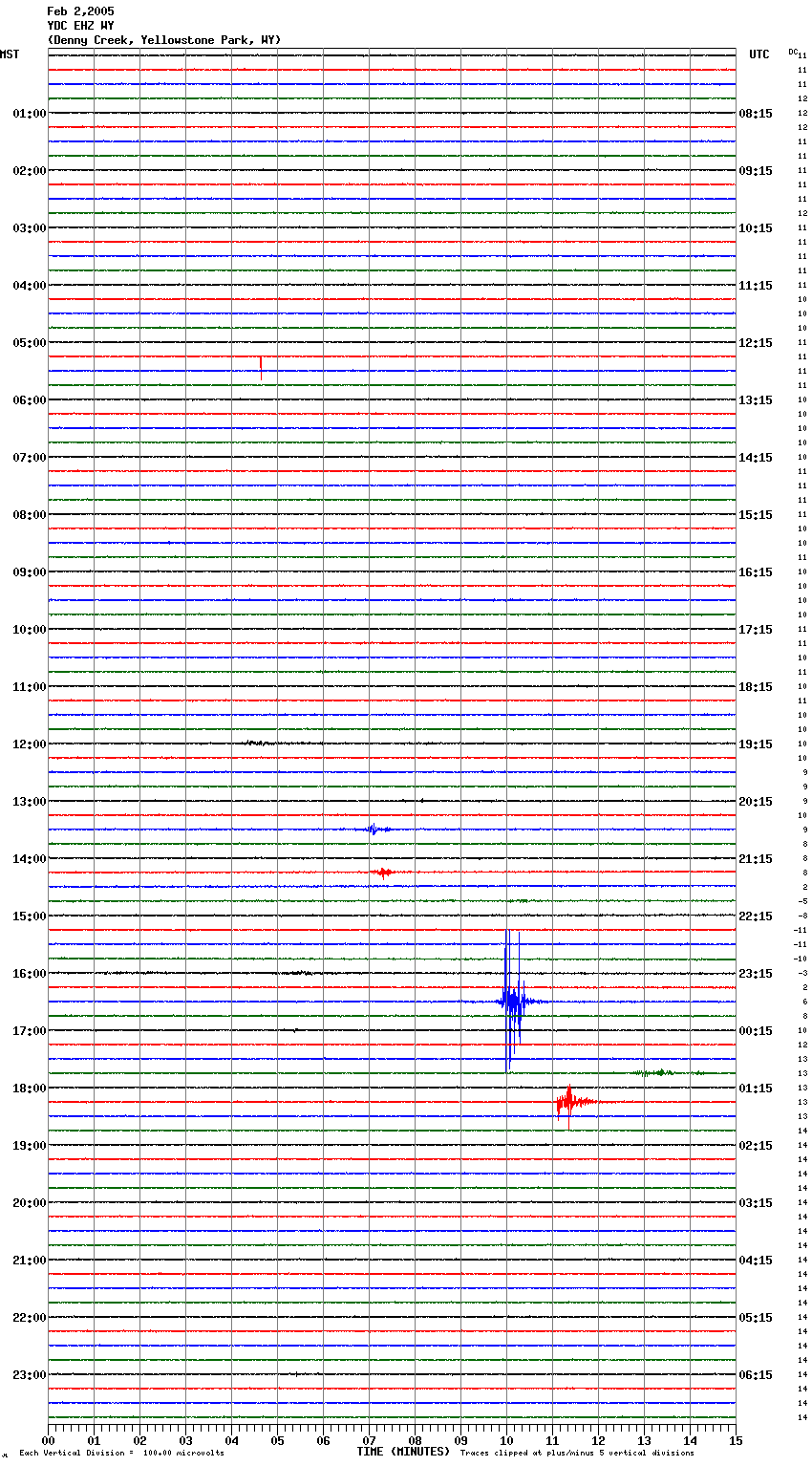Click the "07:00" MST row label
Image resolution: width=812 pixels, height=1466 pixels.
[x=30, y=458]
